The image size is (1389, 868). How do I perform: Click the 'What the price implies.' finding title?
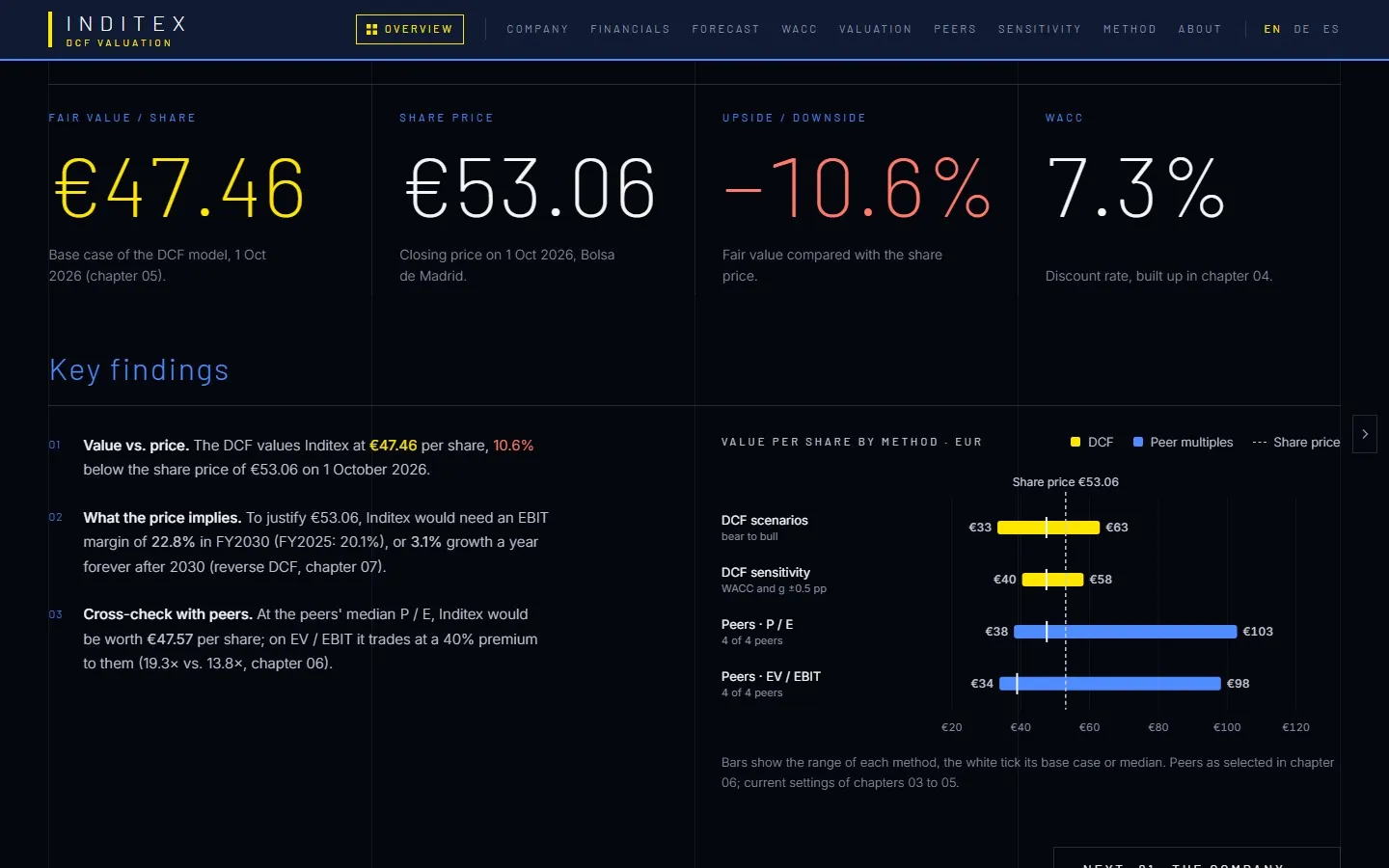(x=162, y=518)
